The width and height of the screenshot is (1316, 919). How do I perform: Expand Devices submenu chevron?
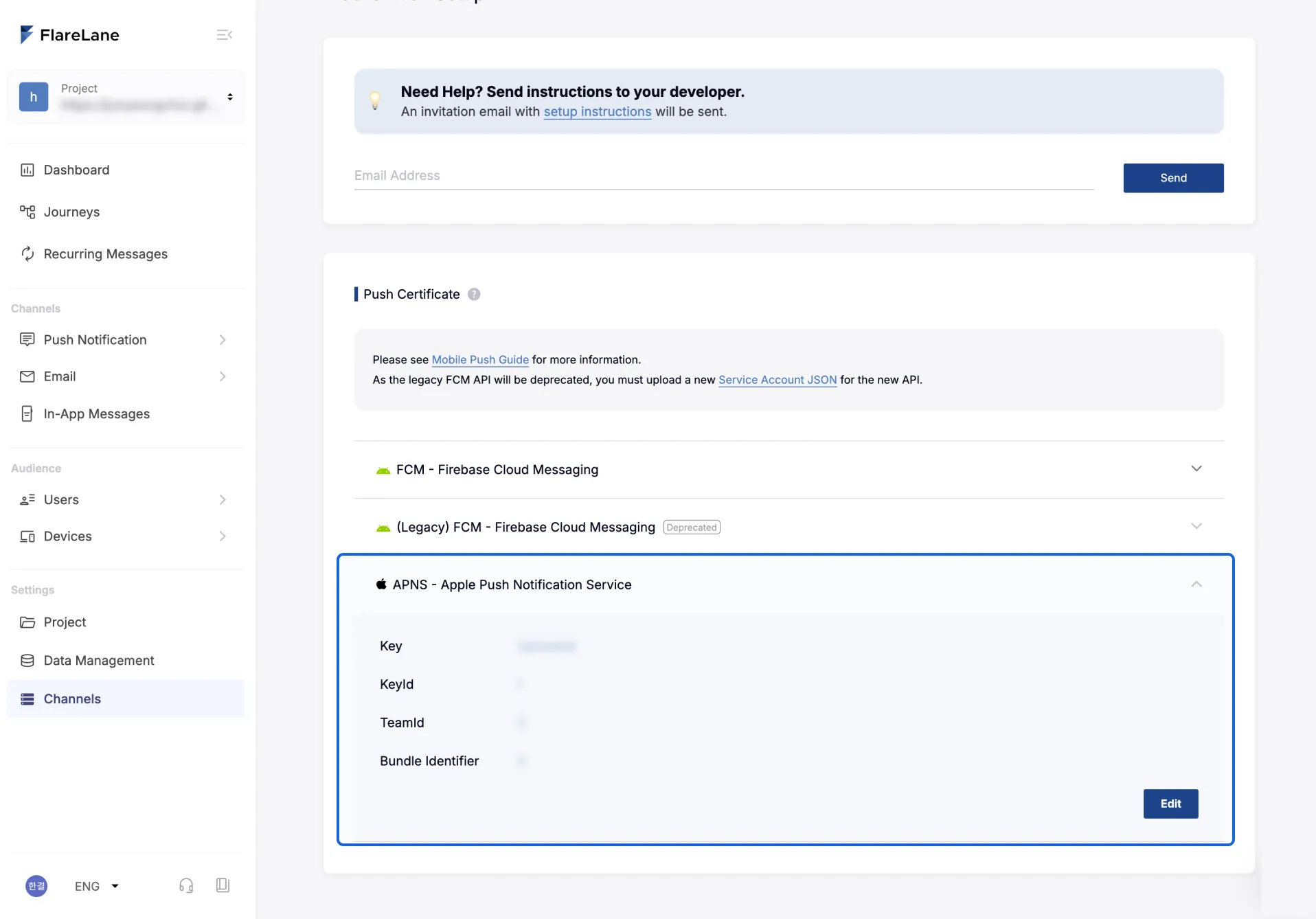point(223,536)
